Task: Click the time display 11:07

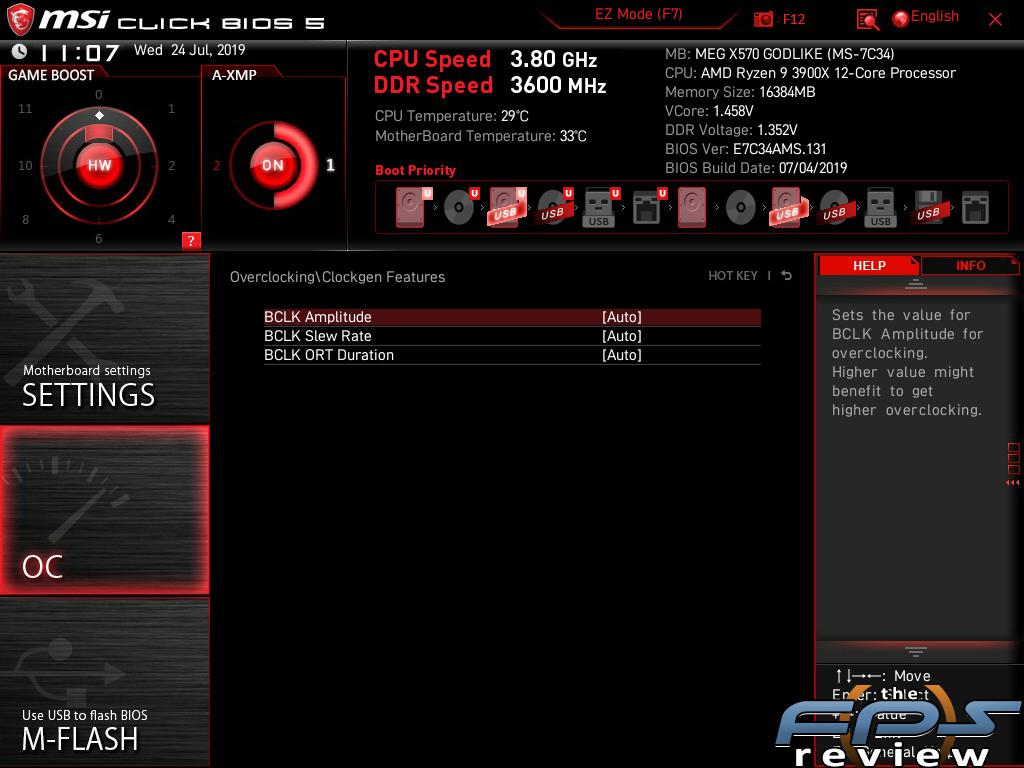Action: coord(79,52)
